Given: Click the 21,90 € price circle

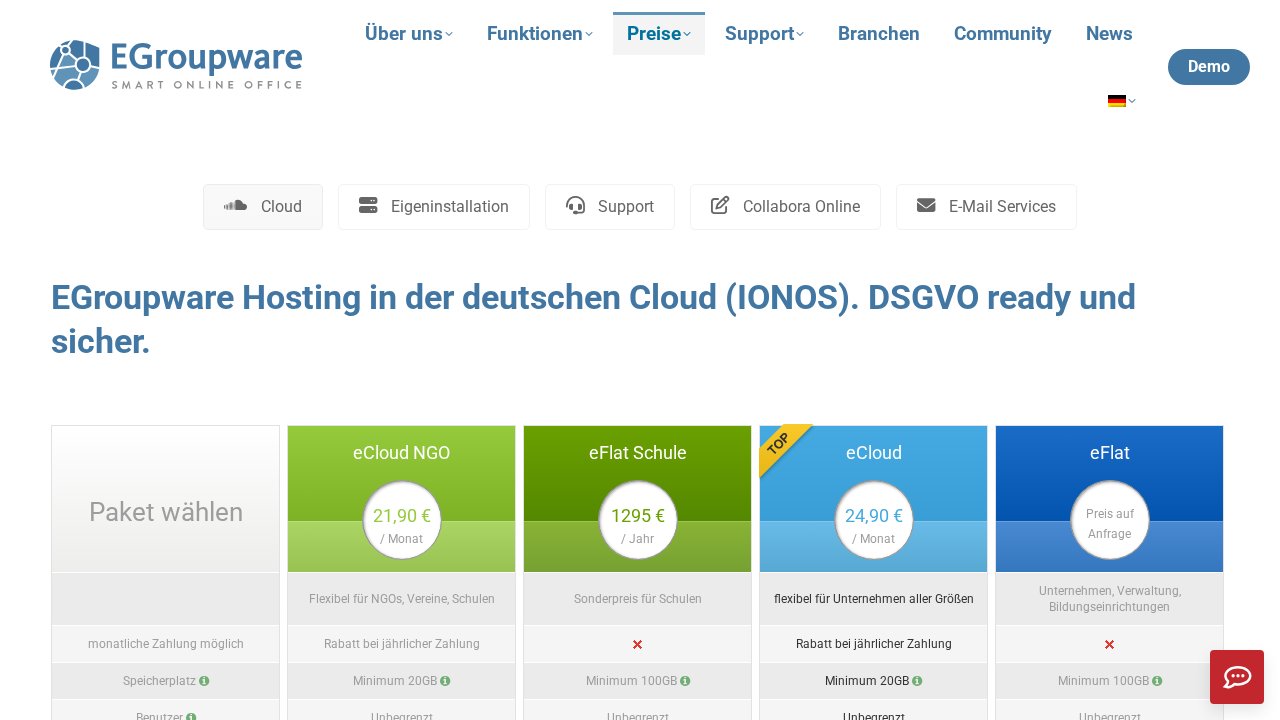Looking at the screenshot, I should (402, 520).
